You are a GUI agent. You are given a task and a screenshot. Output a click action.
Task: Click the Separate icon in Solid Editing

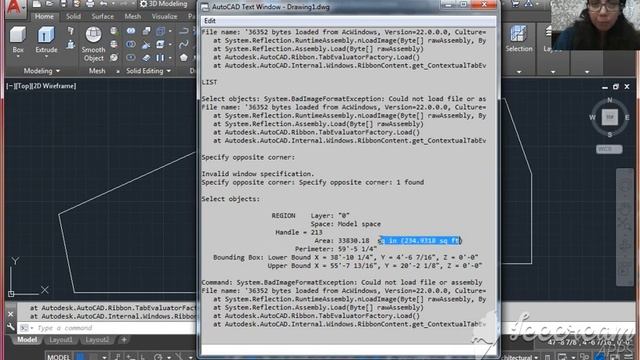160,58
